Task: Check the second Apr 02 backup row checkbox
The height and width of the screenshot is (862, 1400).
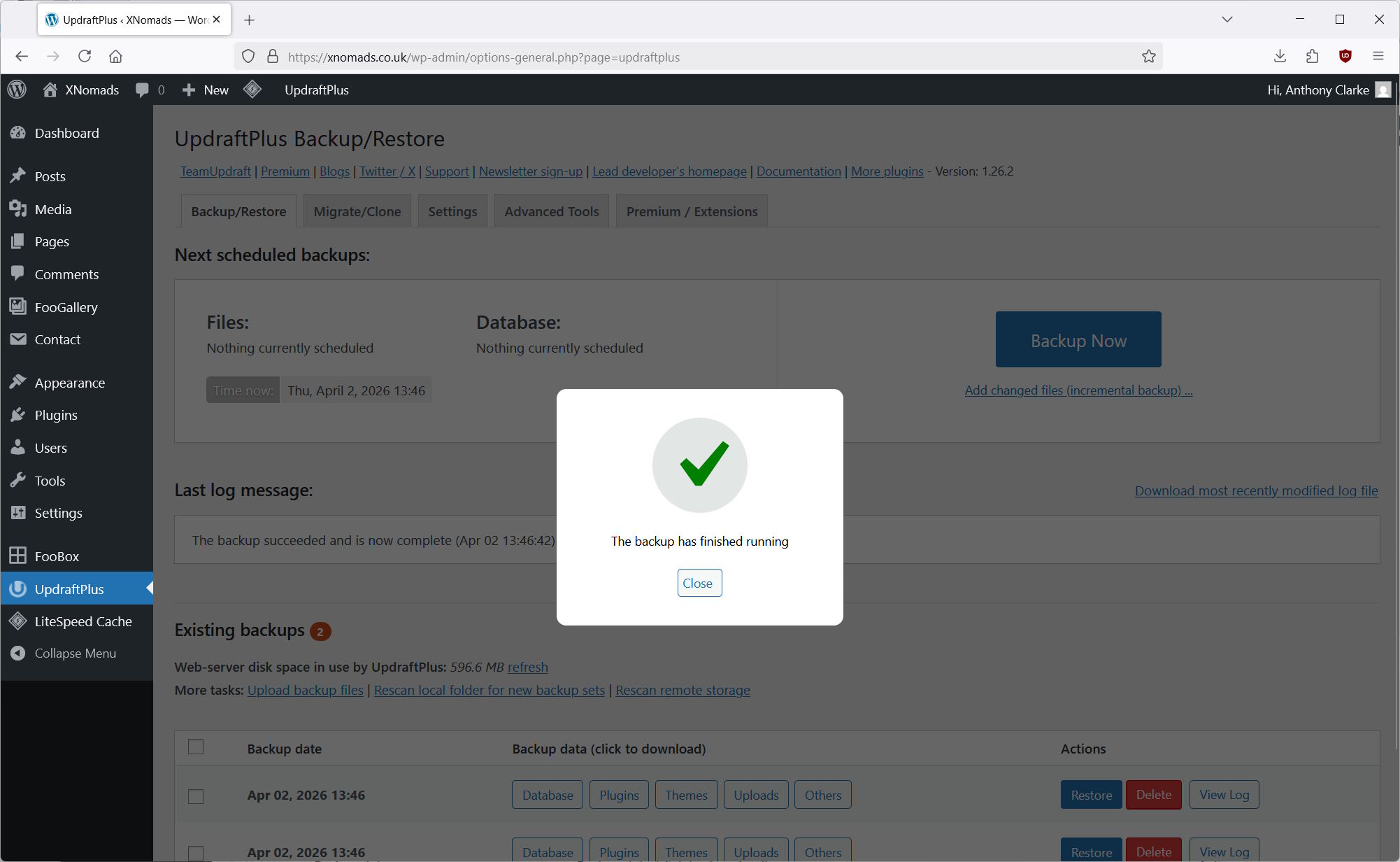Action: 196,853
